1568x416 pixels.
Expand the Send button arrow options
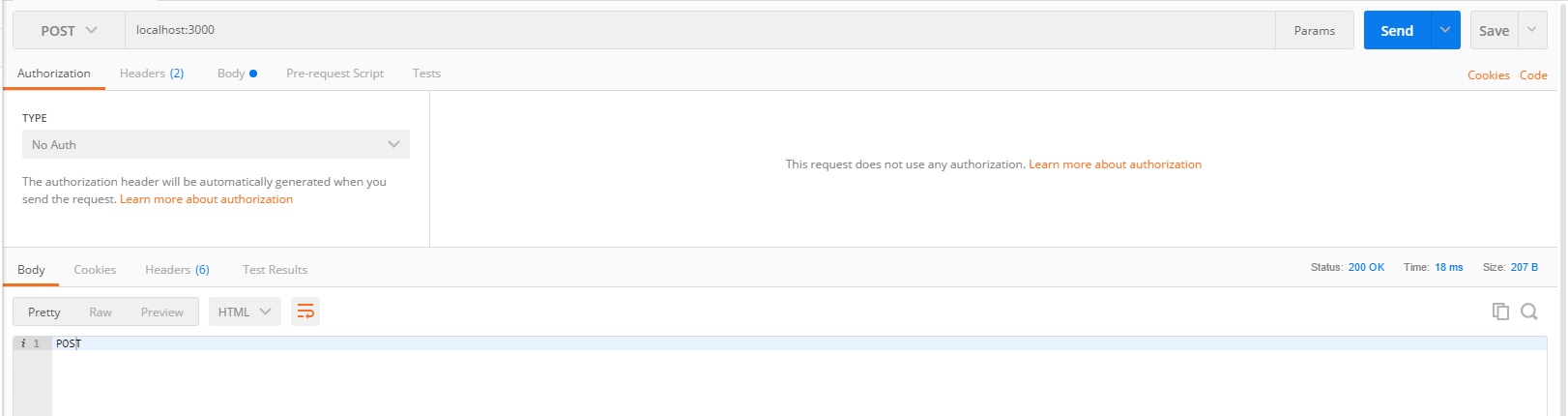(1444, 30)
